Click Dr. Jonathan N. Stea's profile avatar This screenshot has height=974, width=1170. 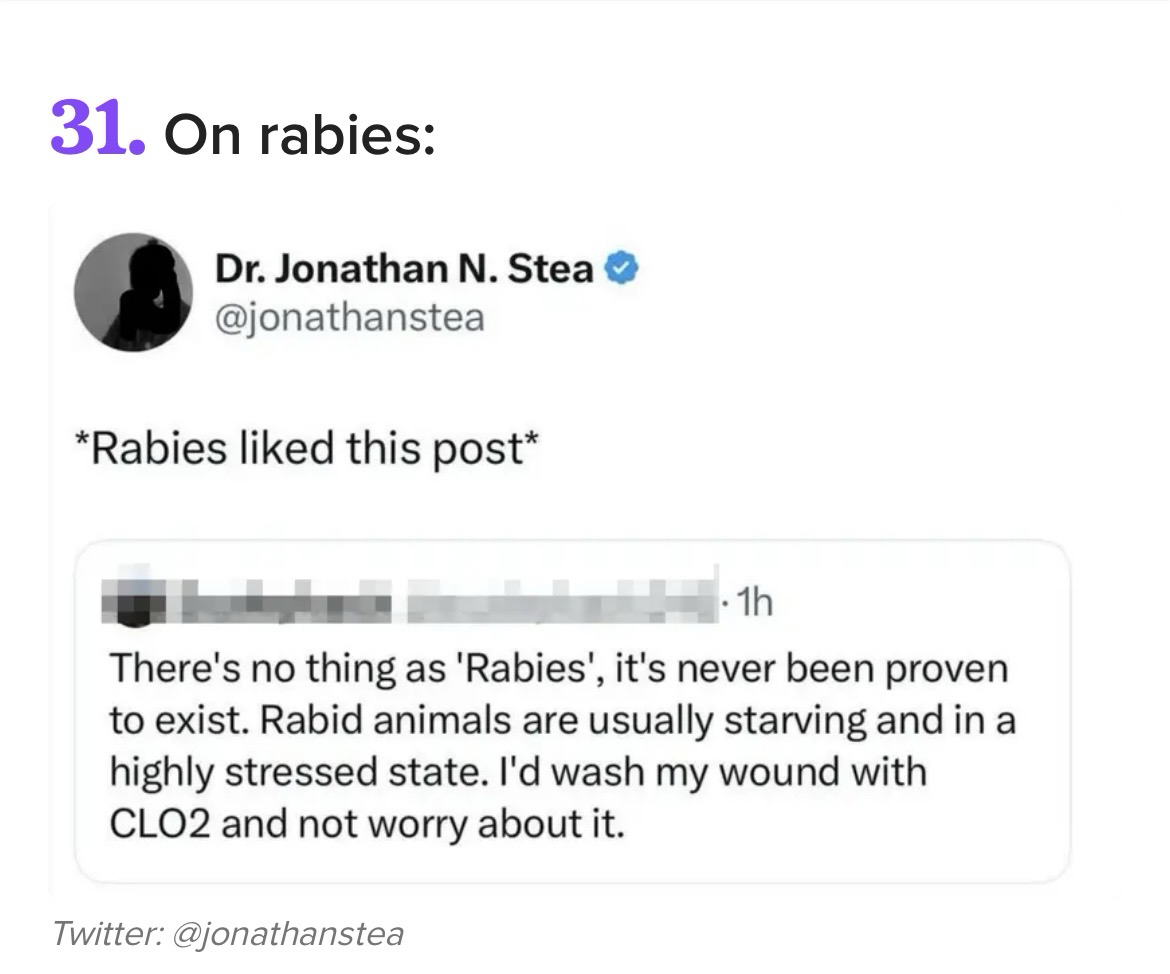coord(134,292)
